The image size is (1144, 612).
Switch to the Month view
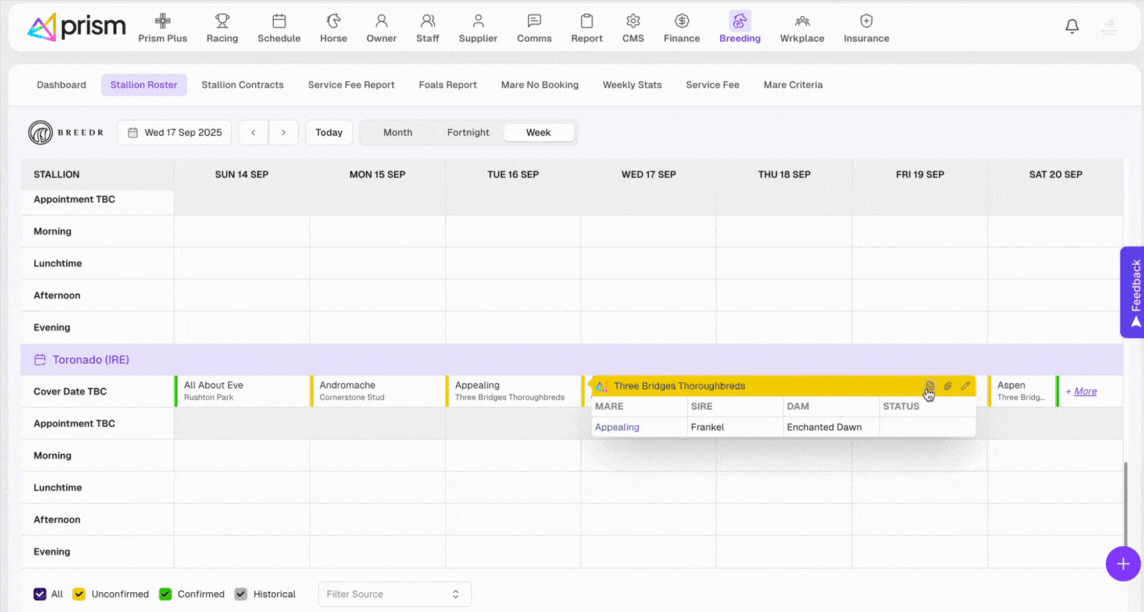pyautogui.click(x=397, y=132)
